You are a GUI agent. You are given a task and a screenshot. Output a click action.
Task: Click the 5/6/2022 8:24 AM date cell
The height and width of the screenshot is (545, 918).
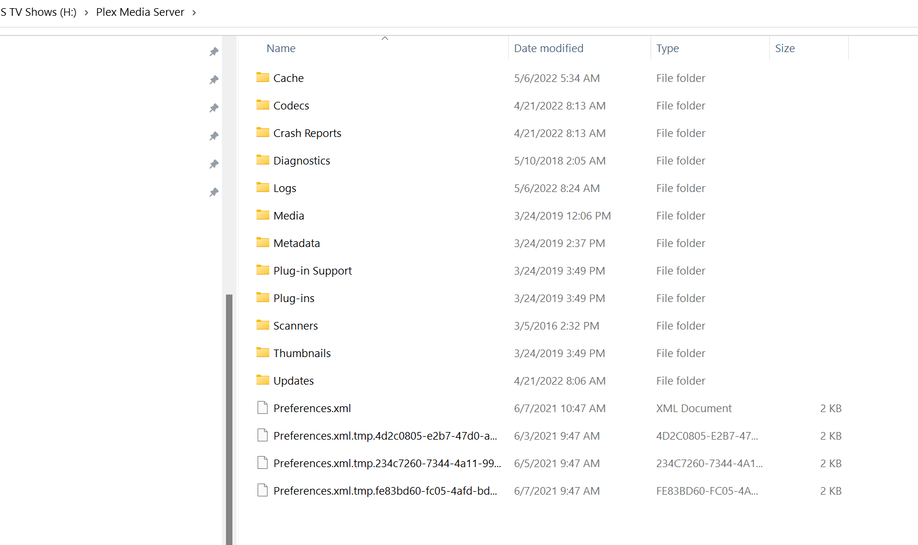pos(557,188)
